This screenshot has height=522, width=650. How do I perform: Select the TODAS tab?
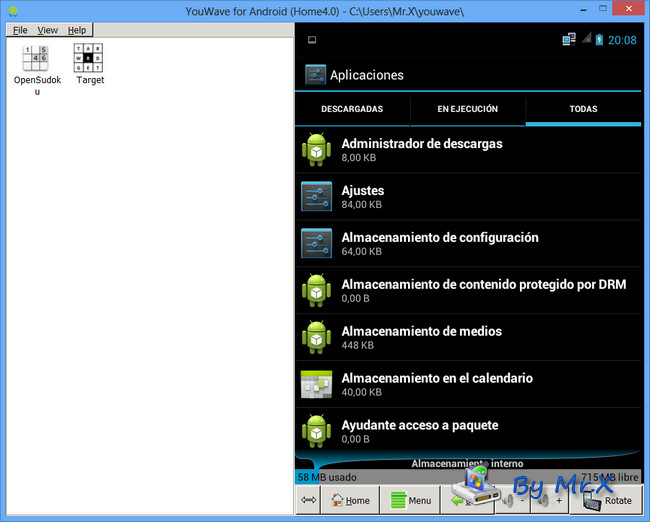click(583, 109)
